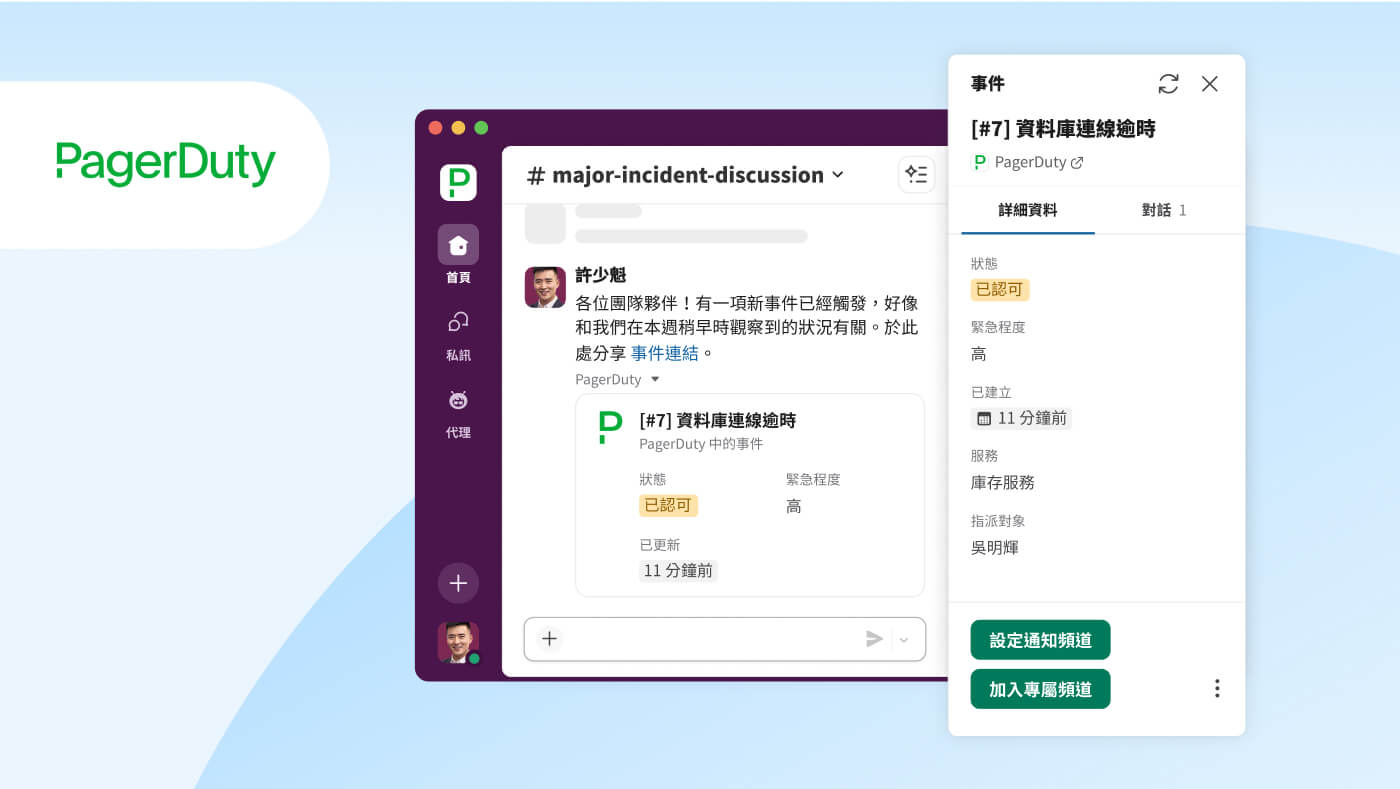This screenshot has width=1400, height=789.
Task: Click the yellow macOS minimize dot
Action: click(x=458, y=127)
